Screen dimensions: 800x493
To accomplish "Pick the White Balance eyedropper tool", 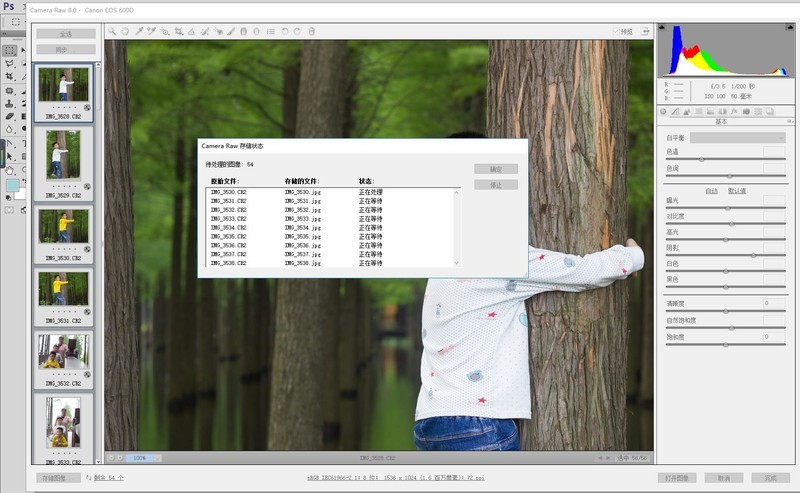I will (139, 31).
